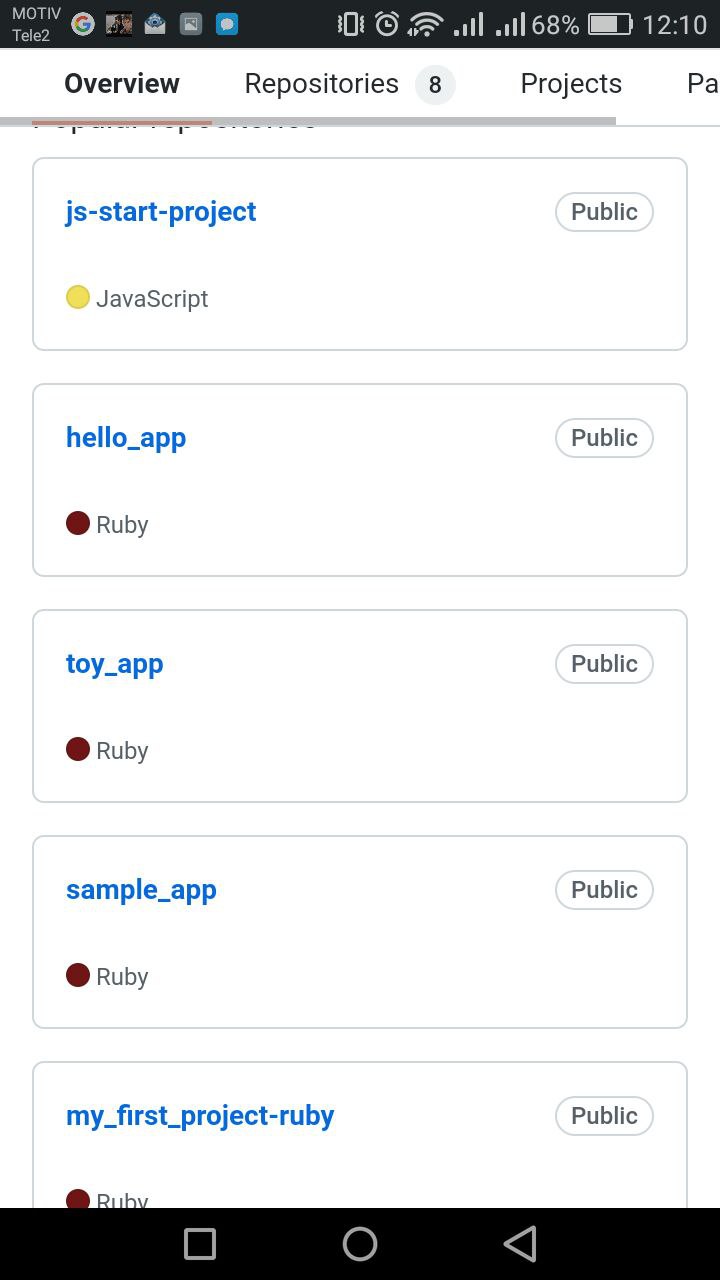Click the Ruby language dot under hello_app
Viewport: 720px width, 1280px height.
[78, 523]
